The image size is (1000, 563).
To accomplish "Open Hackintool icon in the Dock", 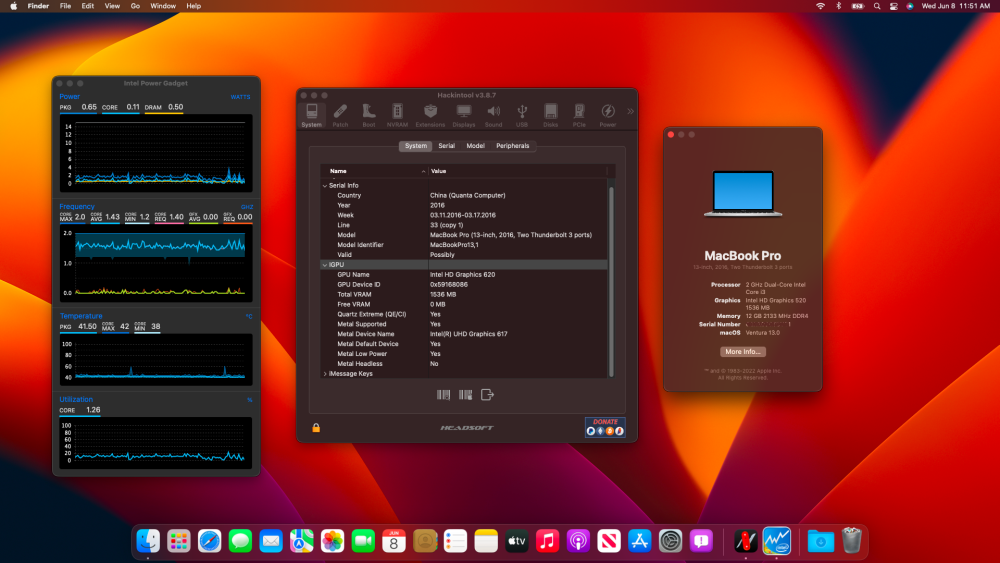I will pos(746,541).
